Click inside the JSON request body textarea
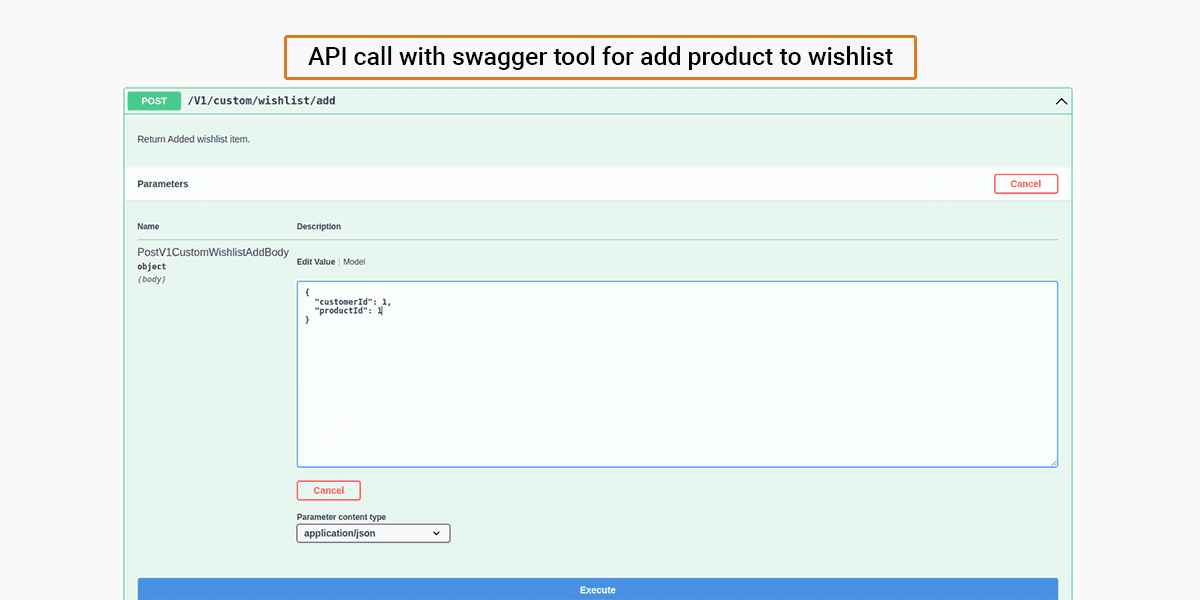Image resolution: width=1200 pixels, height=600 pixels. [x=677, y=374]
